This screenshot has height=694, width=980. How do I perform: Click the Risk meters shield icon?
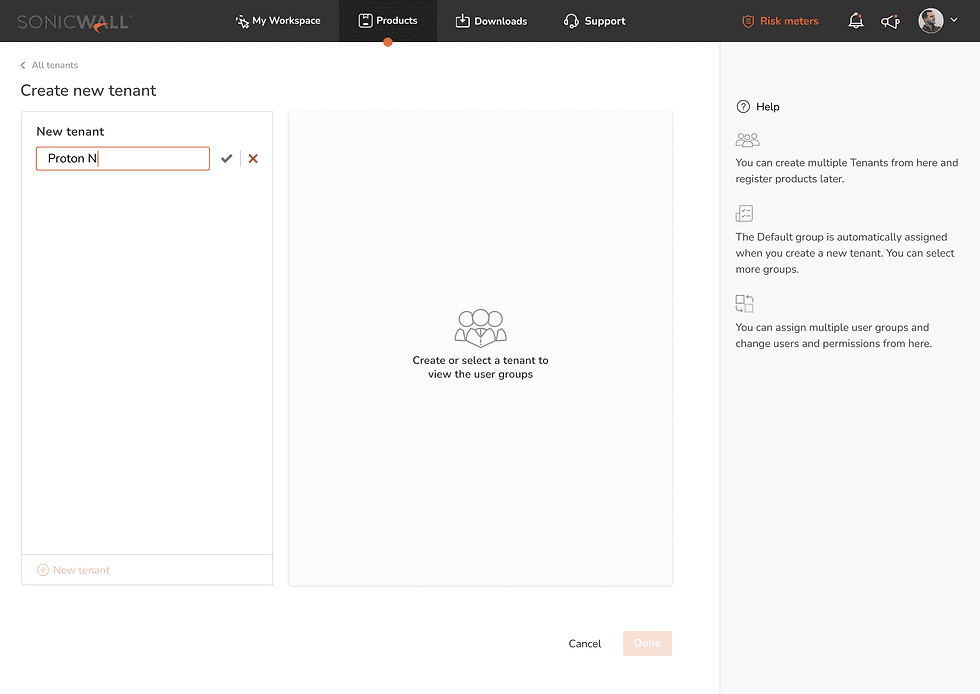[748, 21]
